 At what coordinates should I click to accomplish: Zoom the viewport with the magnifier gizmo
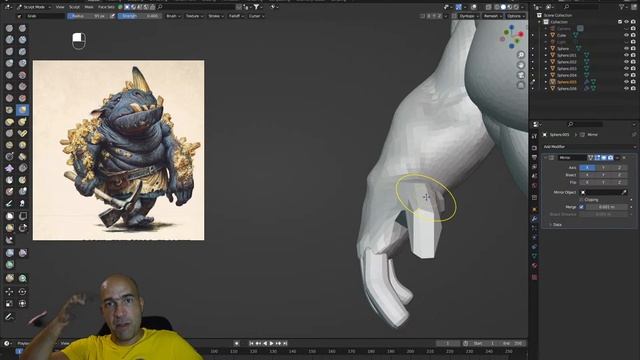point(521,55)
